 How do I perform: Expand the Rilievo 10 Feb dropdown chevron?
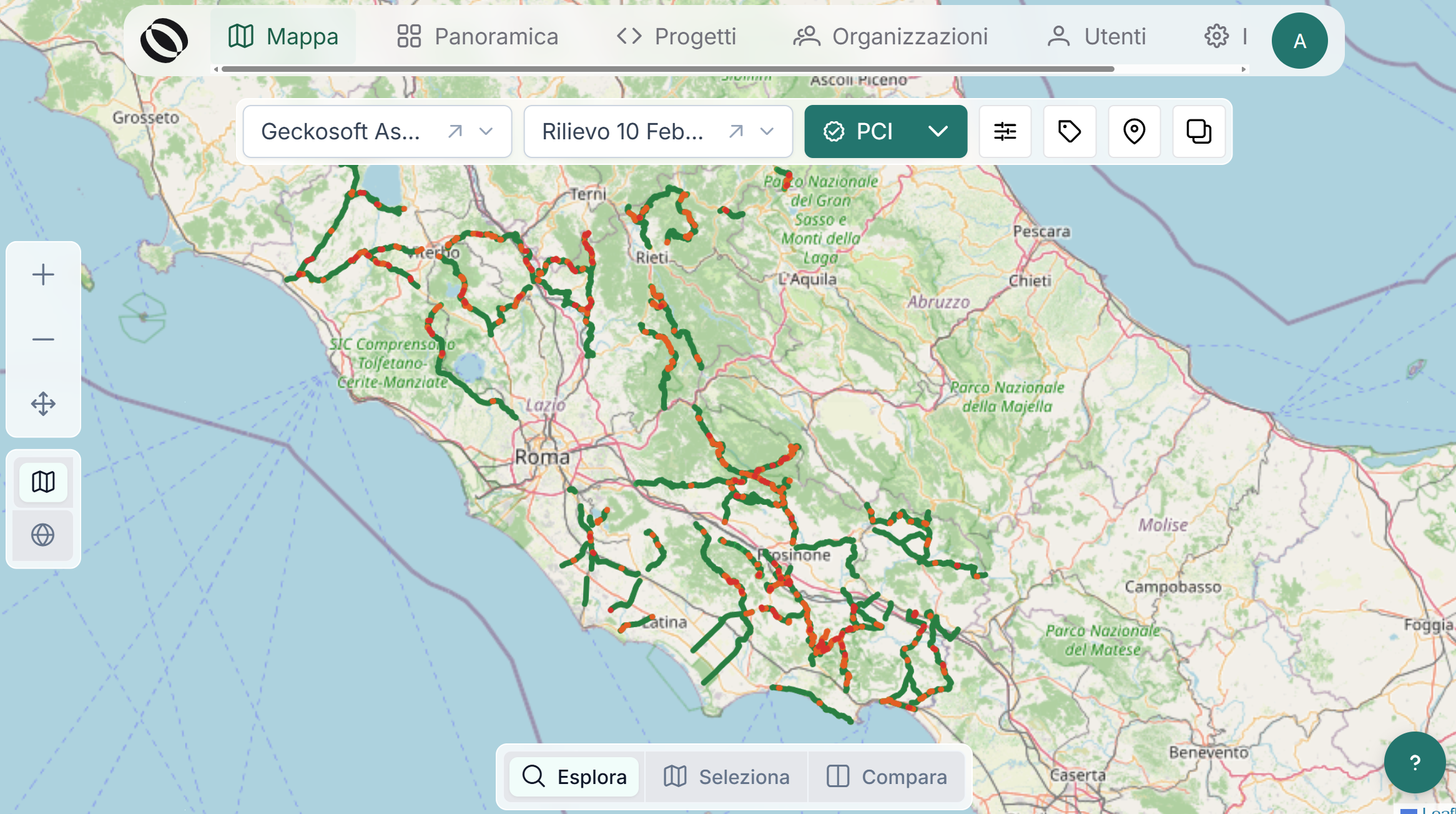[x=767, y=131]
